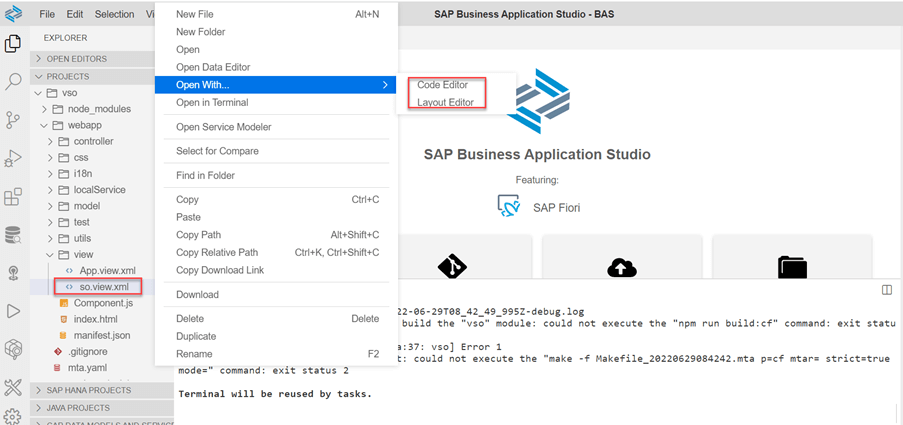This screenshot has width=903, height=425.
Task: Select mta.yaml in the file tree
Action: pos(87,367)
